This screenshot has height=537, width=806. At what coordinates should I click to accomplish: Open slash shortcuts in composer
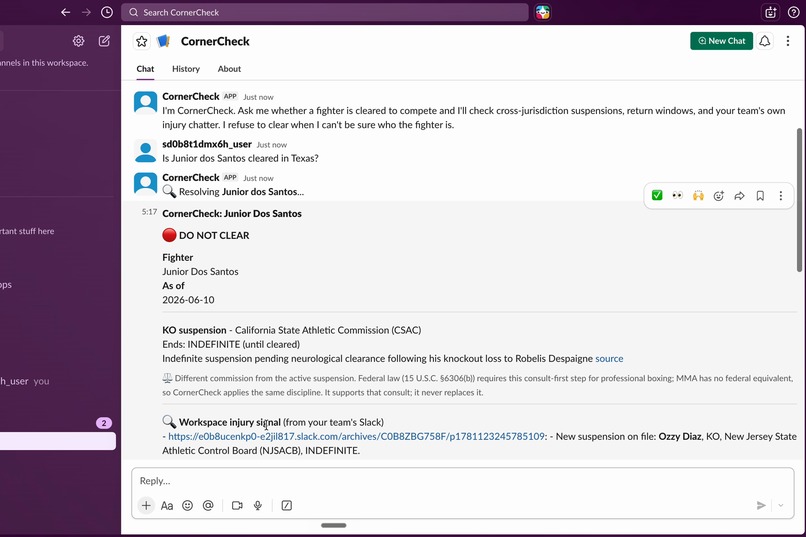(287, 506)
